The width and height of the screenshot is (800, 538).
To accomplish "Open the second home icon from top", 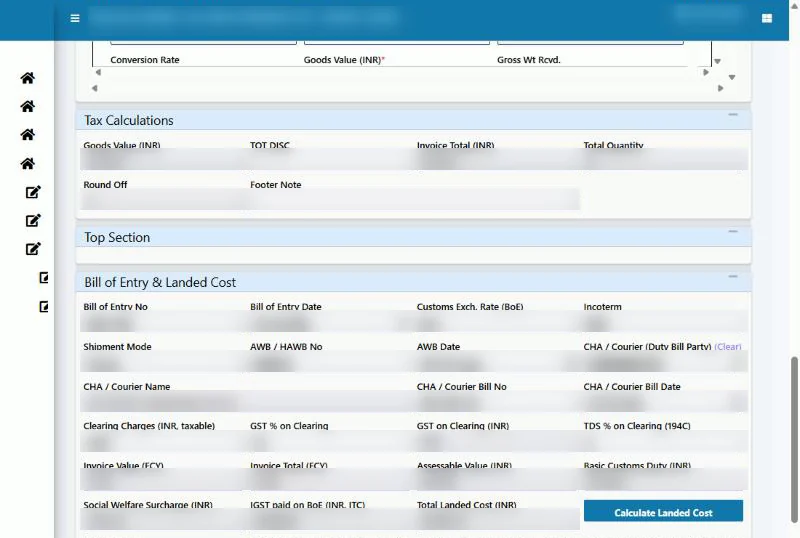I will point(28,106).
